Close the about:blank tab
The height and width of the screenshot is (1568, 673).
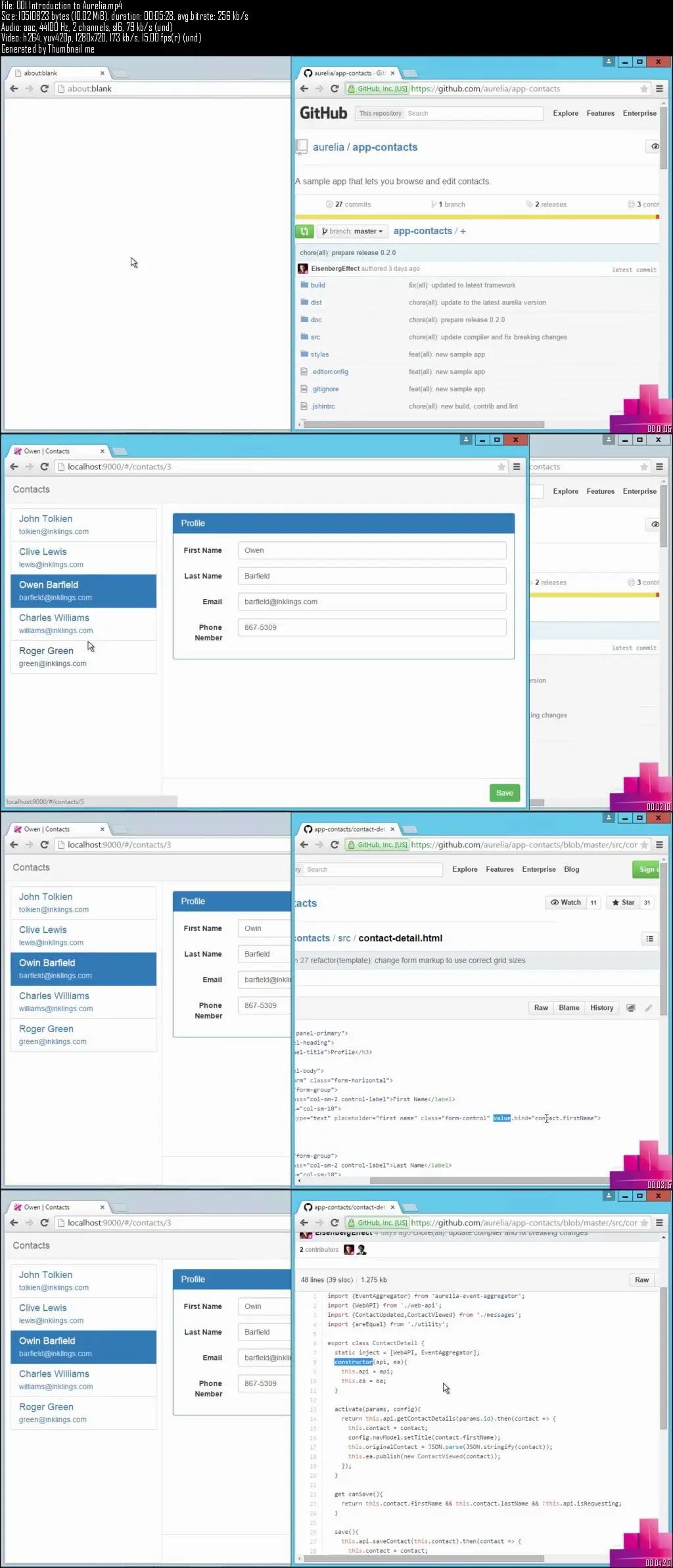click(103, 73)
